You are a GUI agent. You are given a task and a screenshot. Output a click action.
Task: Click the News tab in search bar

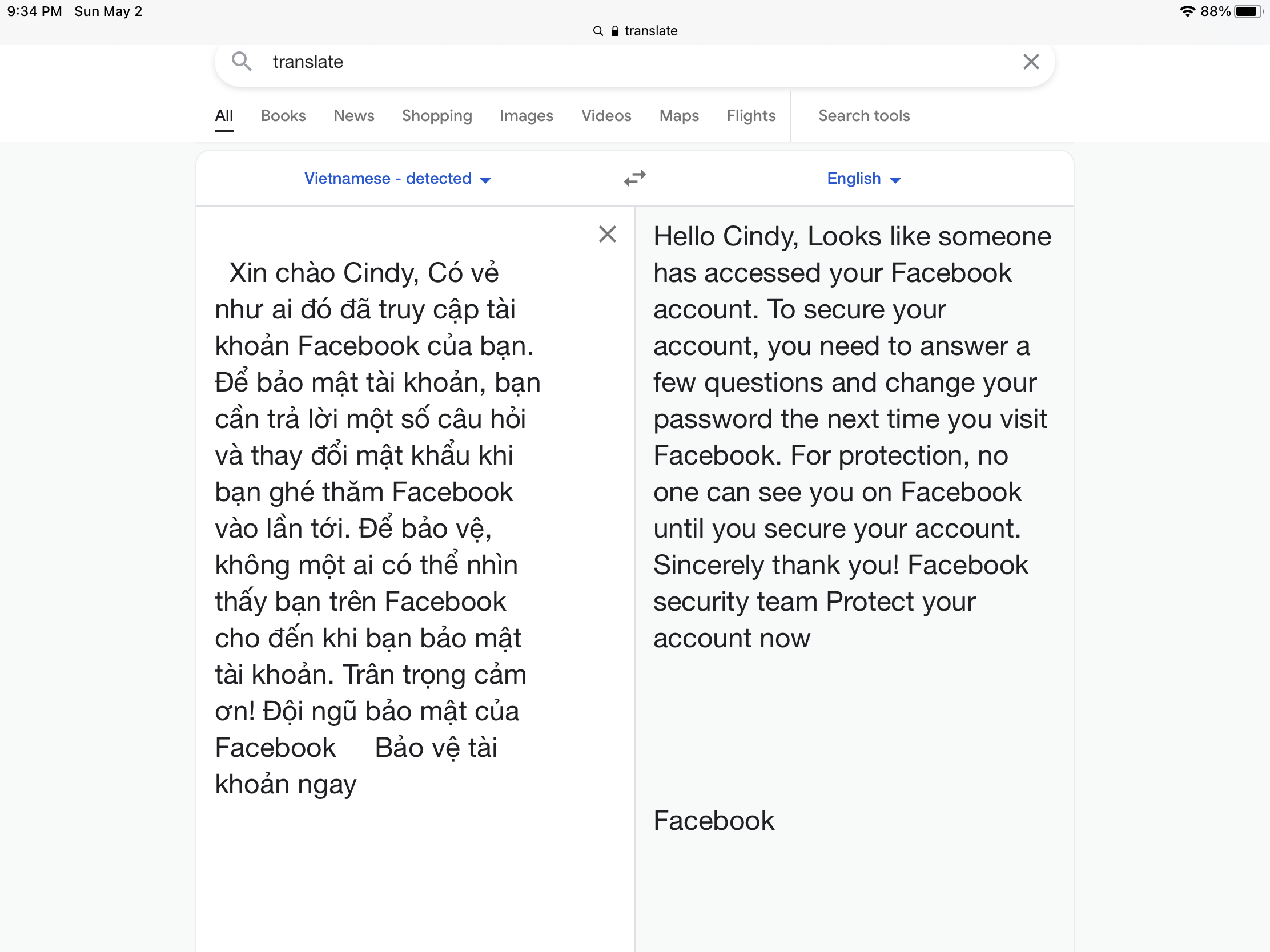click(353, 115)
